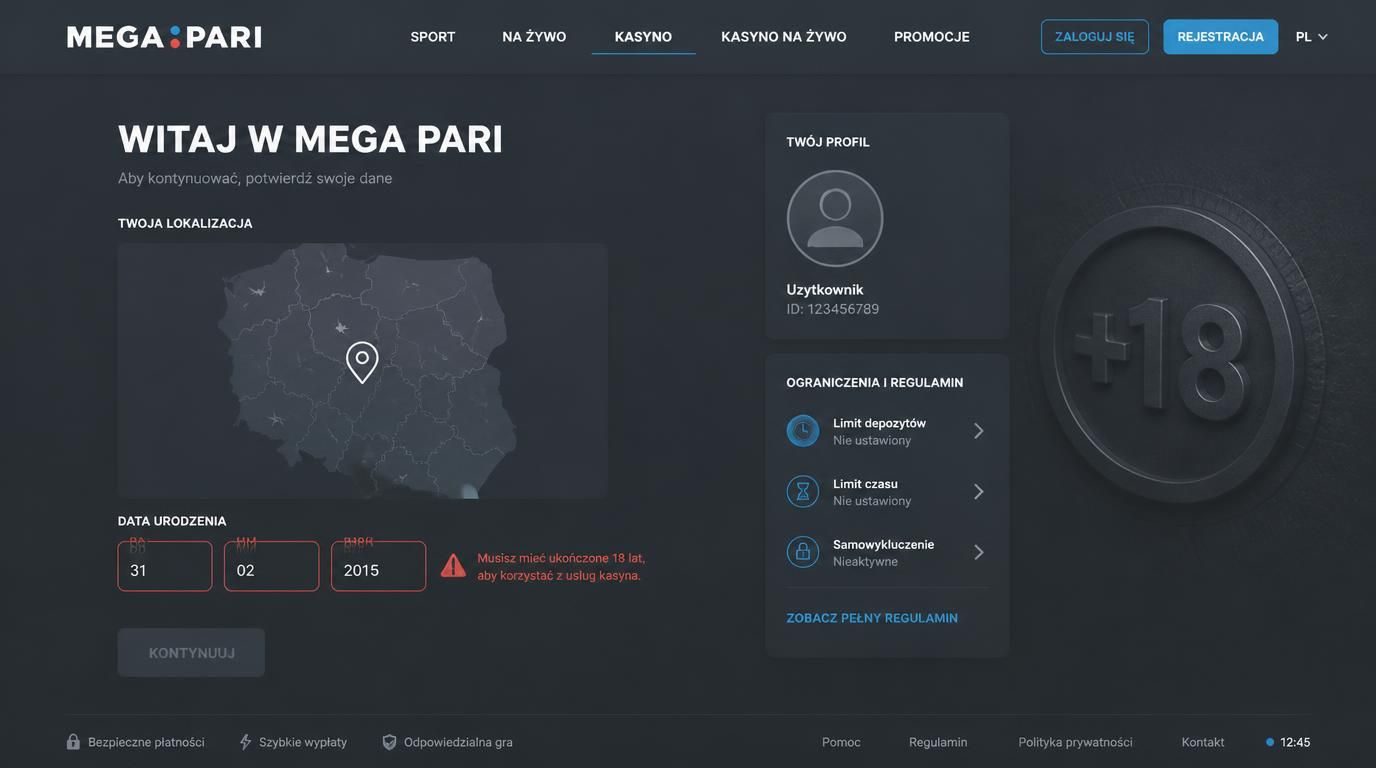Click the user profile avatar icon
The height and width of the screenshot is (768, 1376).
(835, 218)
